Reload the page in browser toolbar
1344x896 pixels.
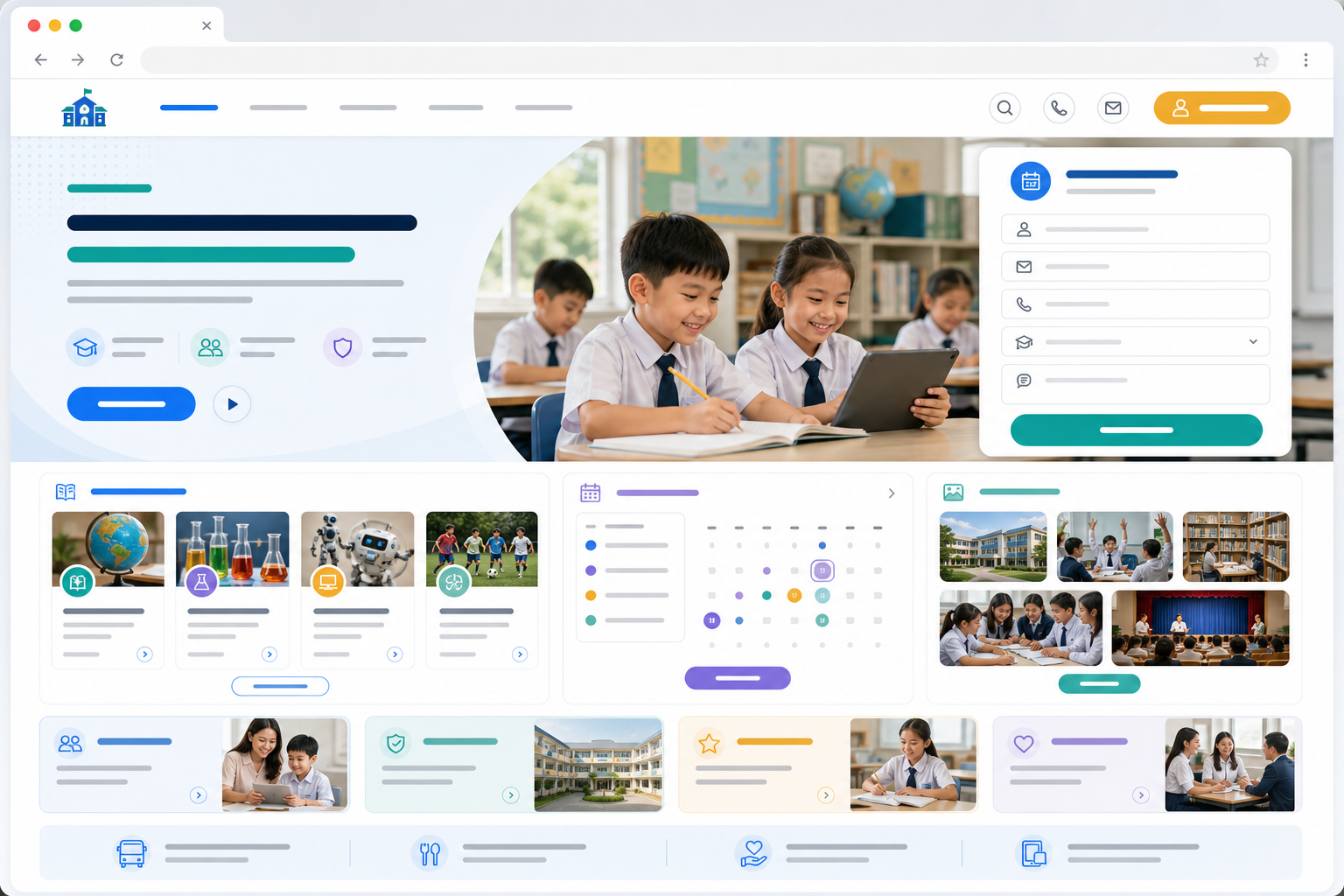116,59
